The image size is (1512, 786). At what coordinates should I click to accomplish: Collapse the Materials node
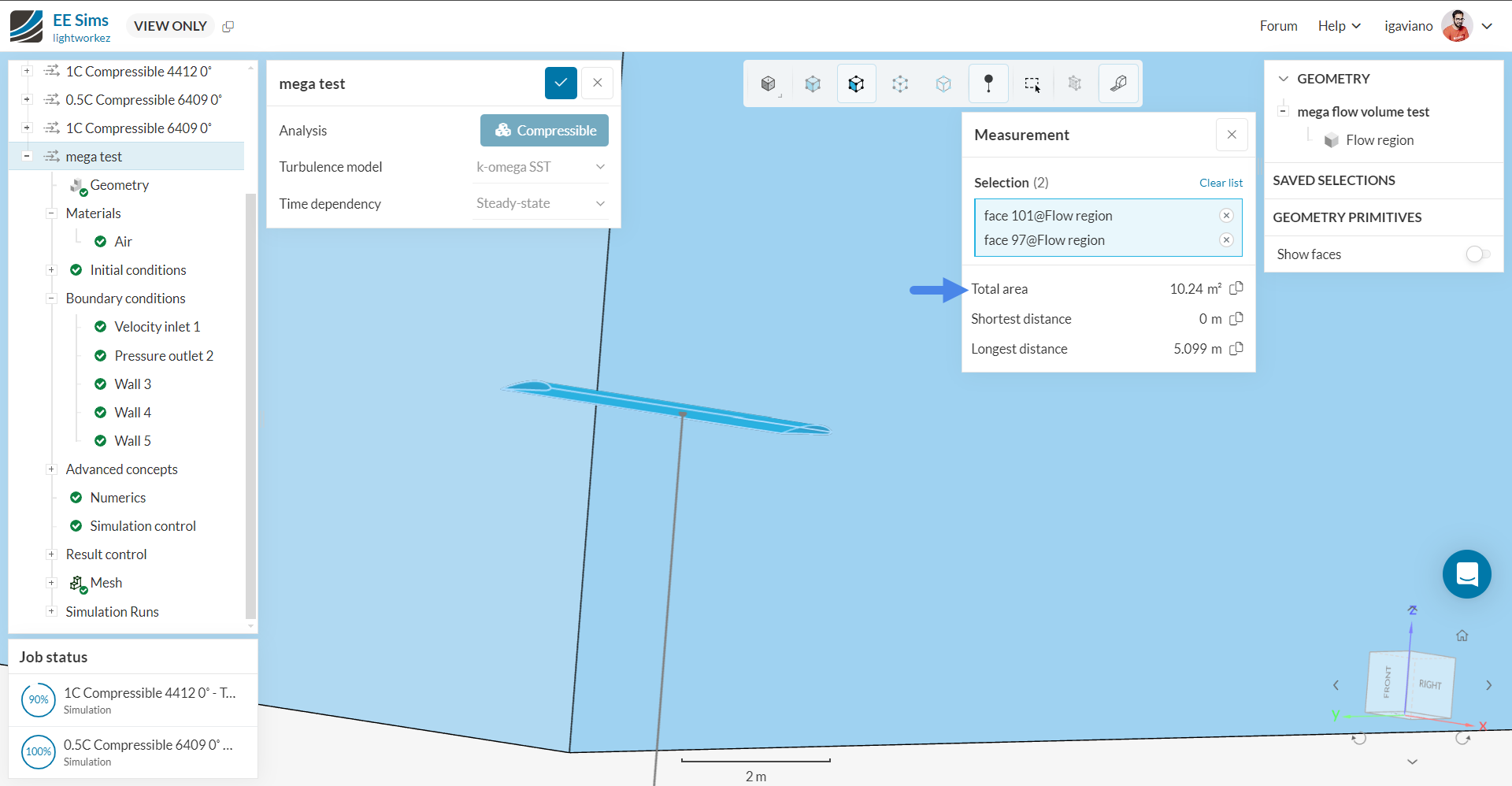tap(51, 213)
